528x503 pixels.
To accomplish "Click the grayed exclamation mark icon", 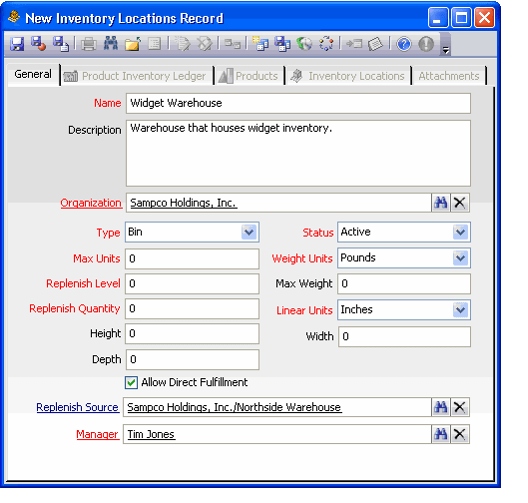I will (x=426, y=44).
